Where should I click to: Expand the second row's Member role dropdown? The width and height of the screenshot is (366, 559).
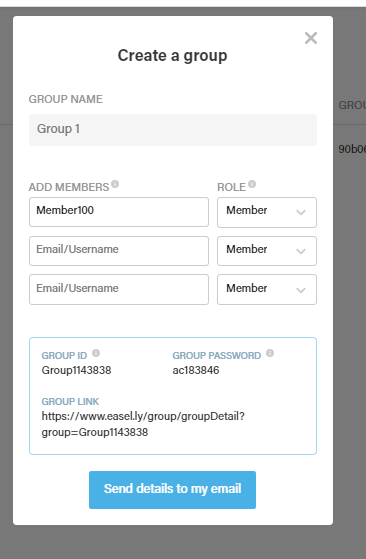(x=267, y=251)
